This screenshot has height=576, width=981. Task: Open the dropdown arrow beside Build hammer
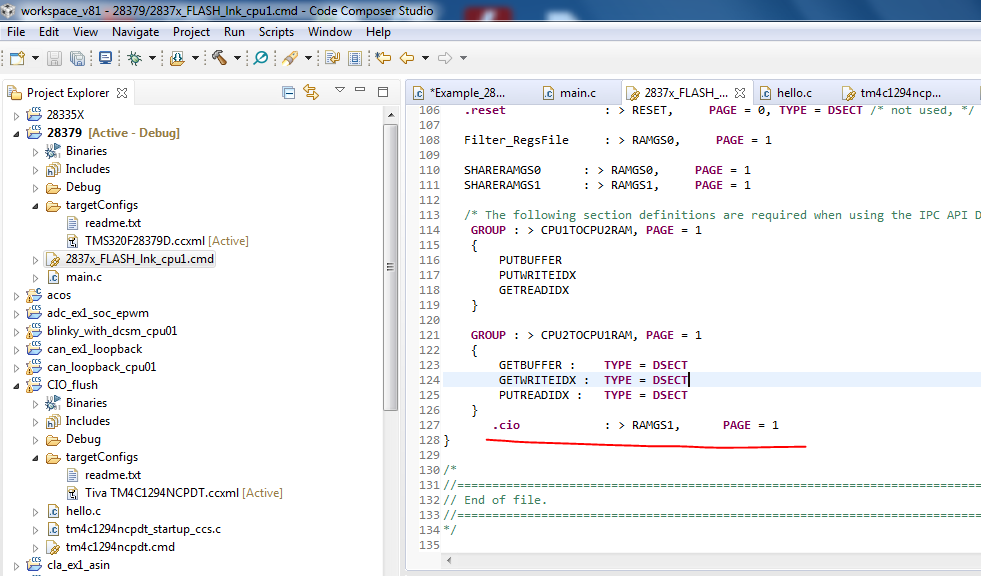[237, 58]
